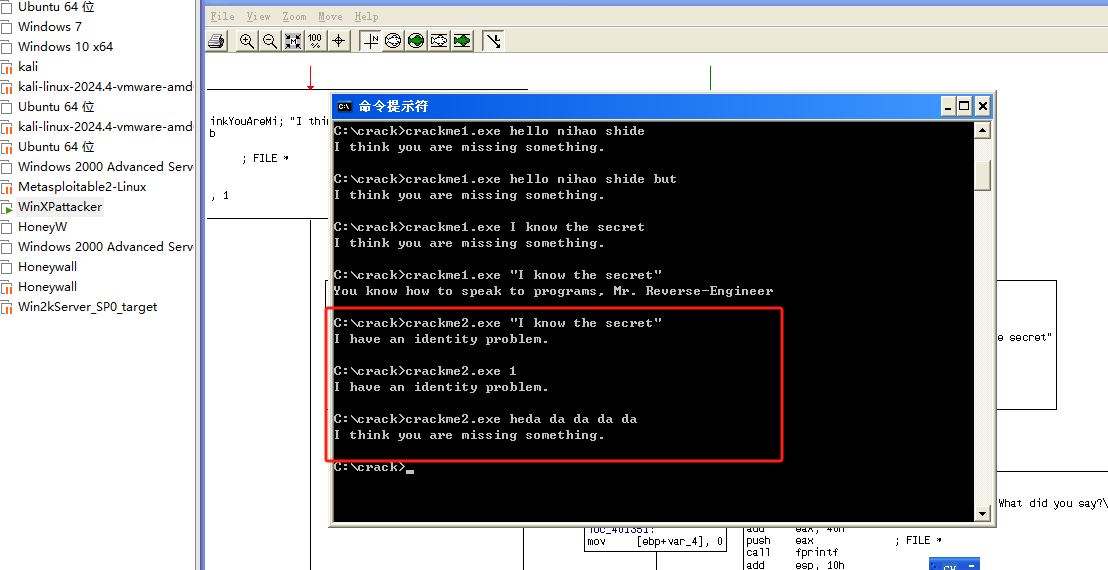Select the Windows 10 x64 virtual machine
Screen dimensions: 1108x570
(x=65, y=47)
